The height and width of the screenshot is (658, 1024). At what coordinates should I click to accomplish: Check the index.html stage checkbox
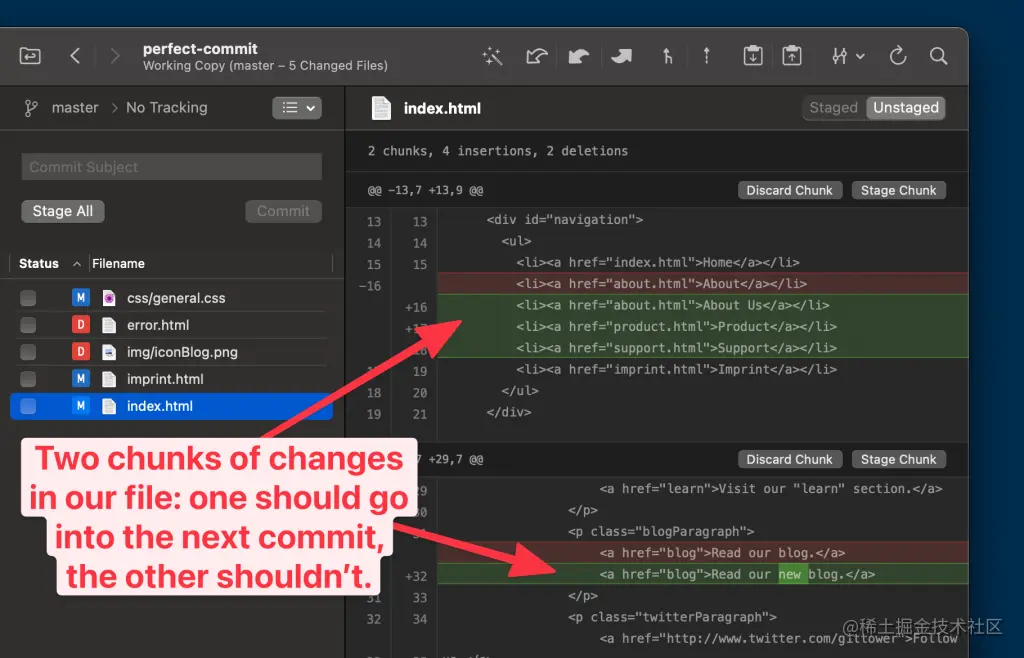tap(28, 406)
